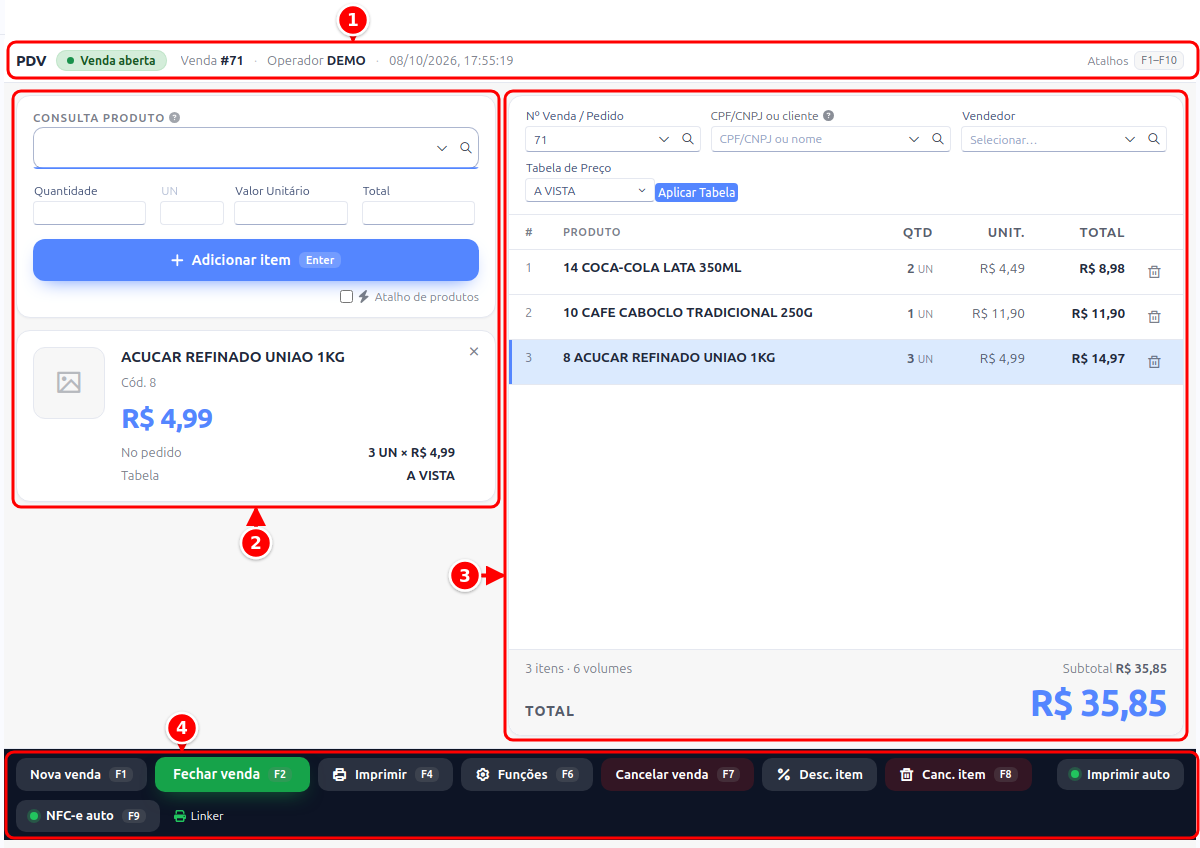Click the search icon for CPF/CNPJ ou cliente

(938, 139)
